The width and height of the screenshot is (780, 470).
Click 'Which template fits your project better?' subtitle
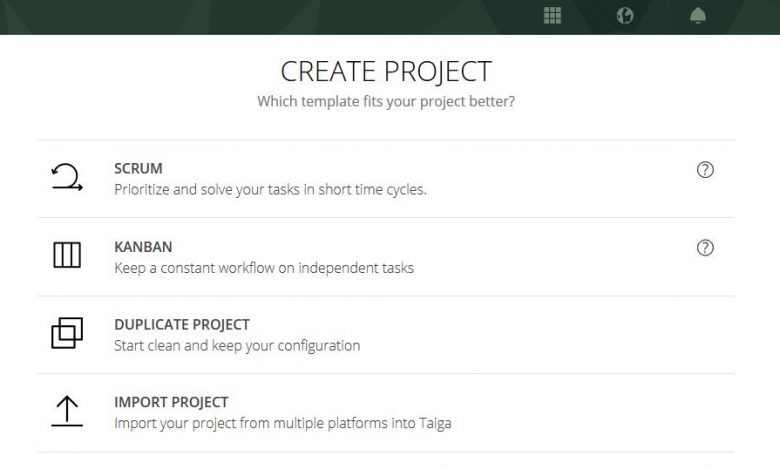click(386, 101)
